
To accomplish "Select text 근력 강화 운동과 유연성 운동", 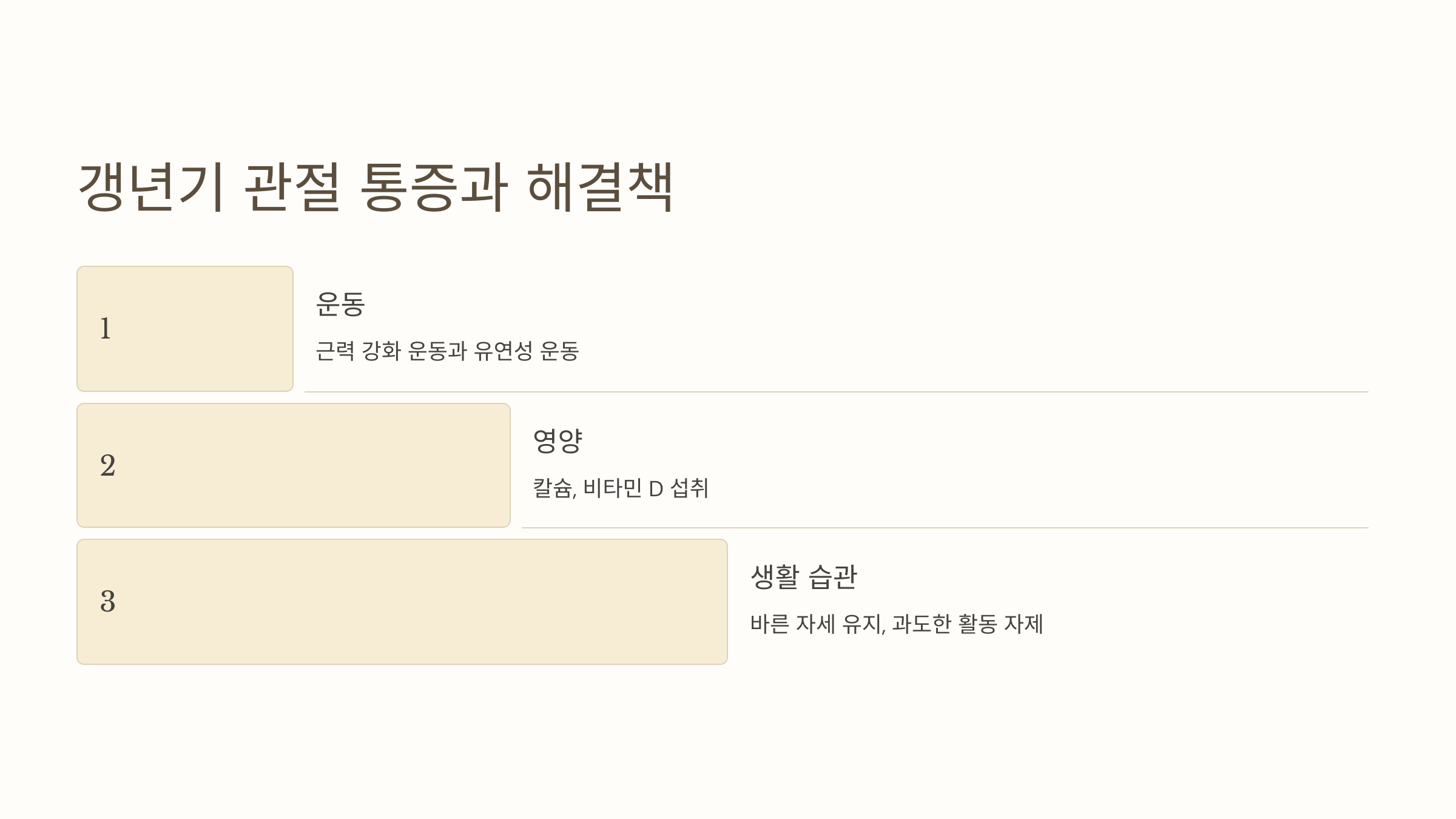I will 448,351.
